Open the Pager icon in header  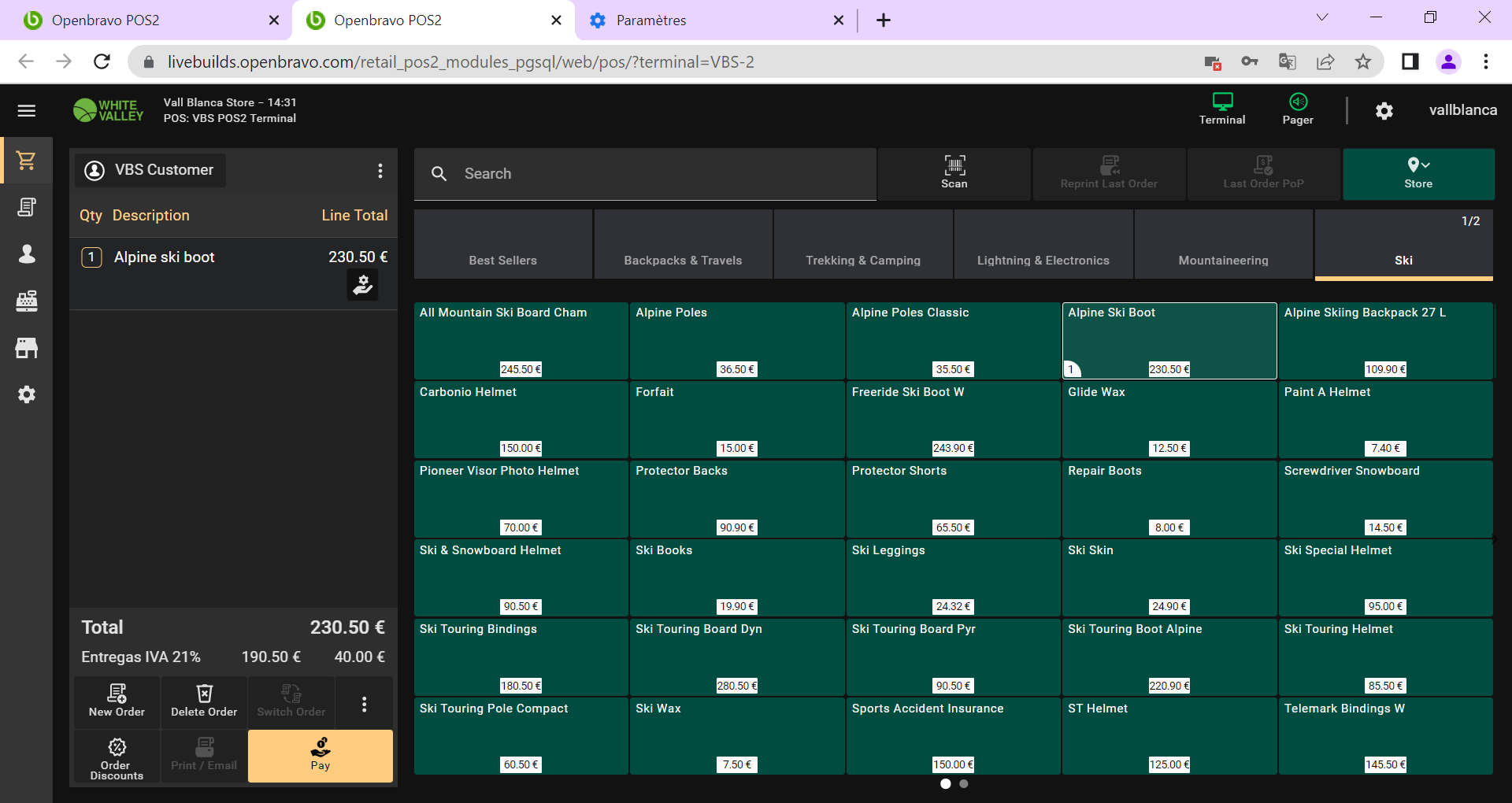(1297, 109)
